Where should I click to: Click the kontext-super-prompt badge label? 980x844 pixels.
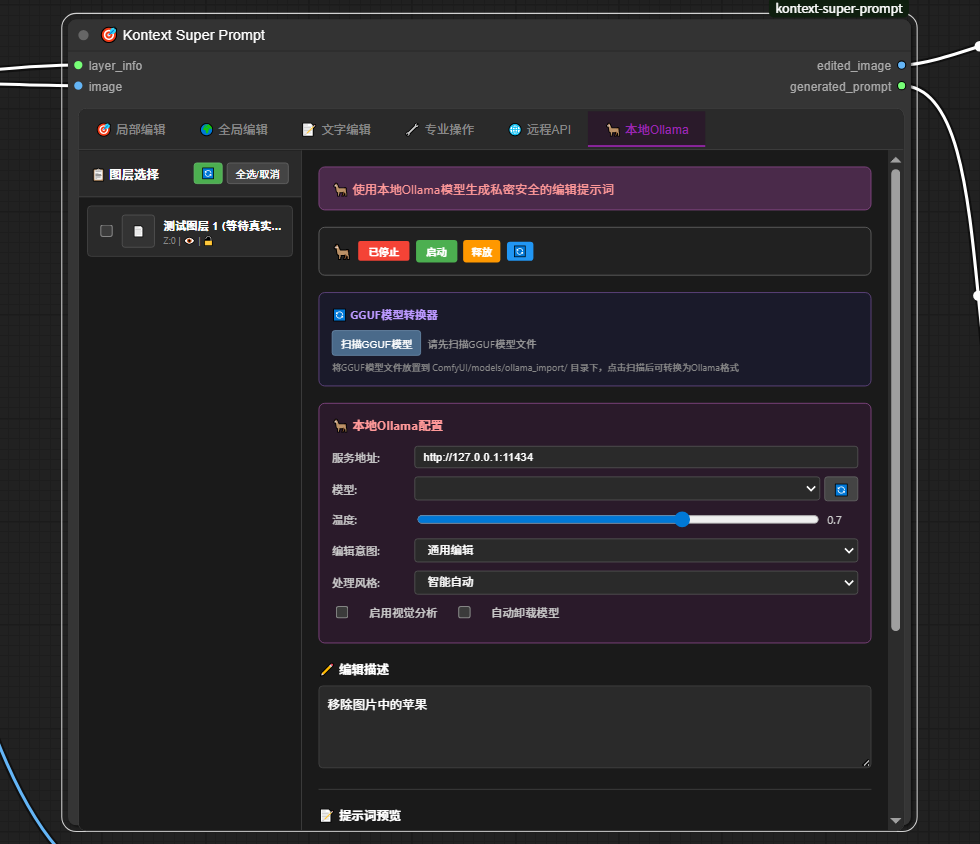coord(839,9)
